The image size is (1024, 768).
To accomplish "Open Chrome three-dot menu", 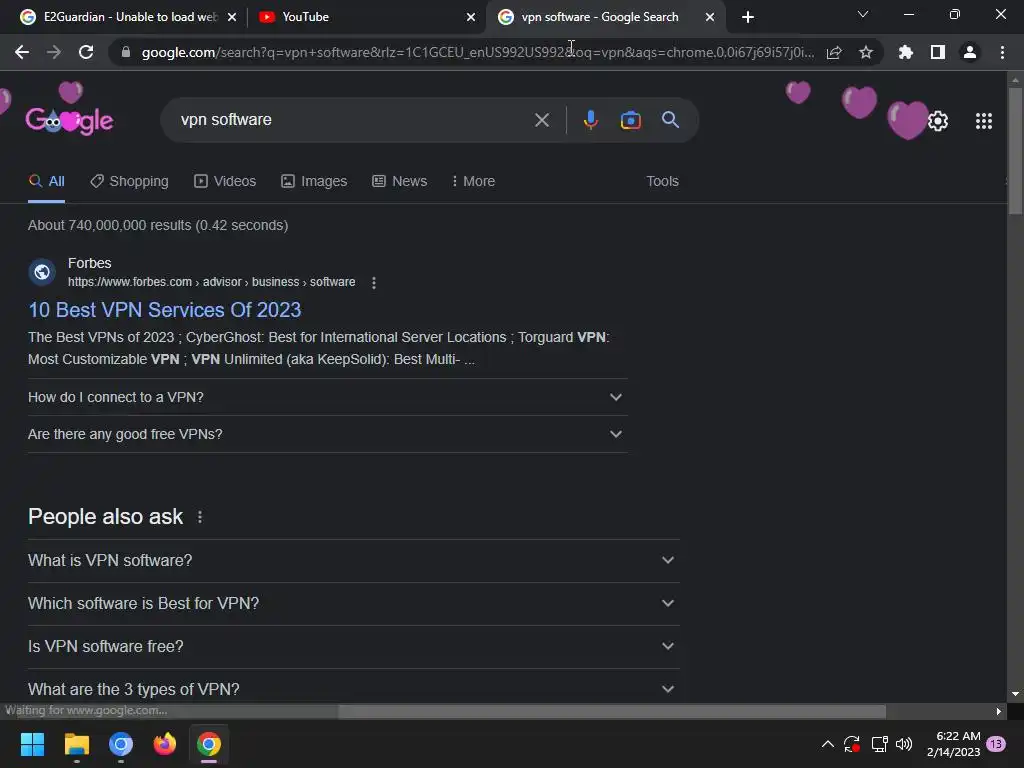I will [x=1002, y=52].
